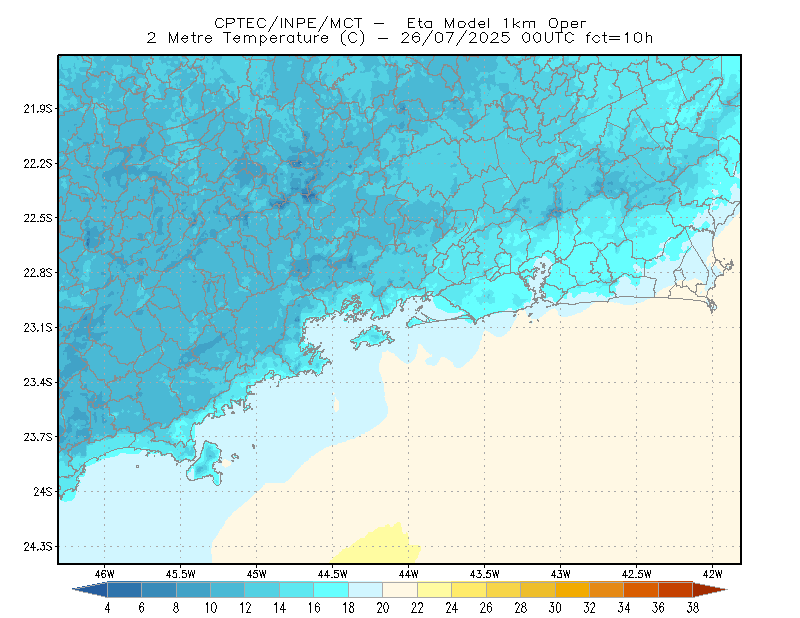
Task: Click the colorbar tick label 20
Action: [x=383, y=608]
